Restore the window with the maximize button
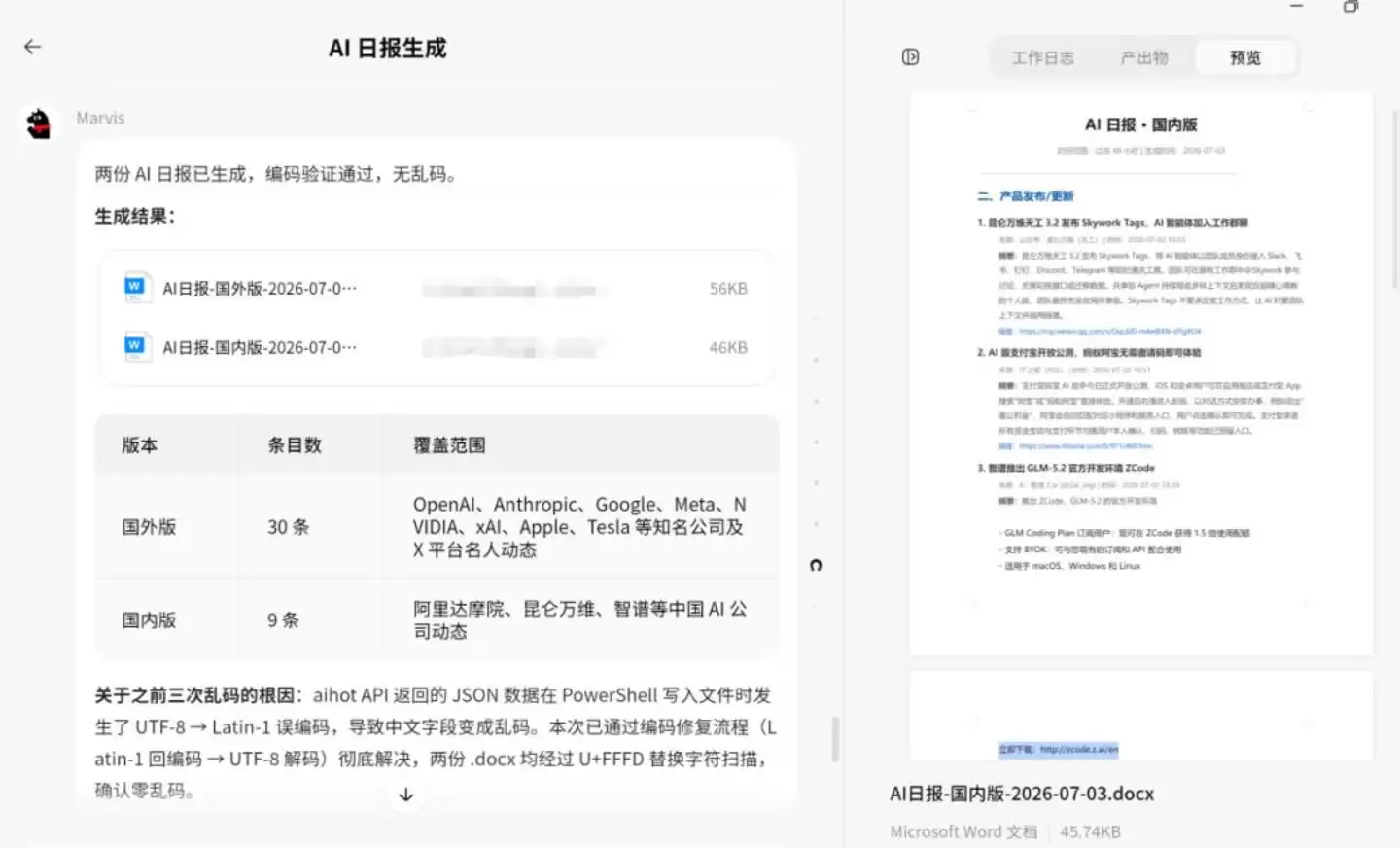 coord(1350,6)
